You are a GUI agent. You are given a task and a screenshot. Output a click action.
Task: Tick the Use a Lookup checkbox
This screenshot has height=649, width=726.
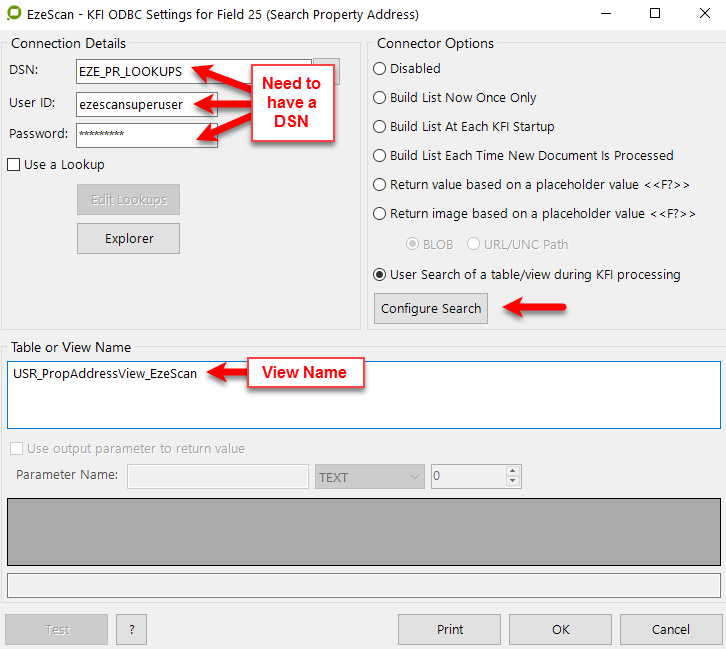coord(14,164)
